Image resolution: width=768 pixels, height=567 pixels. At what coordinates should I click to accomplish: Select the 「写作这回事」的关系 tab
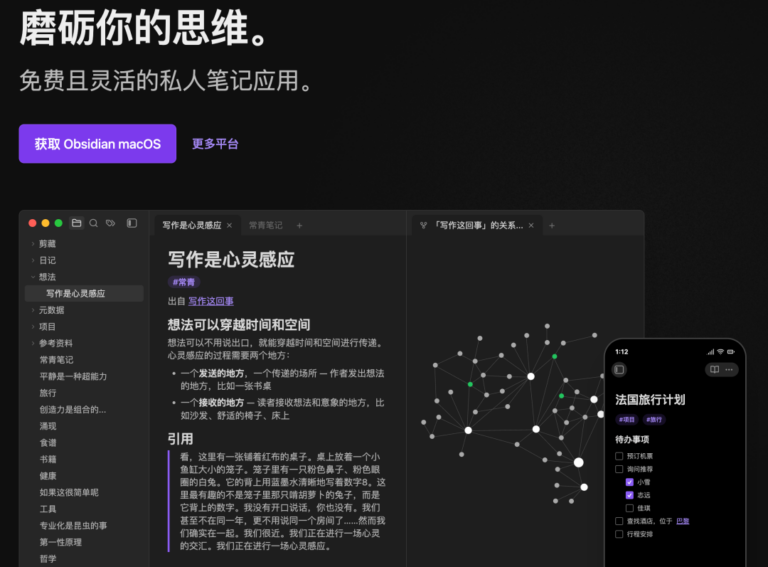(479, 225)
